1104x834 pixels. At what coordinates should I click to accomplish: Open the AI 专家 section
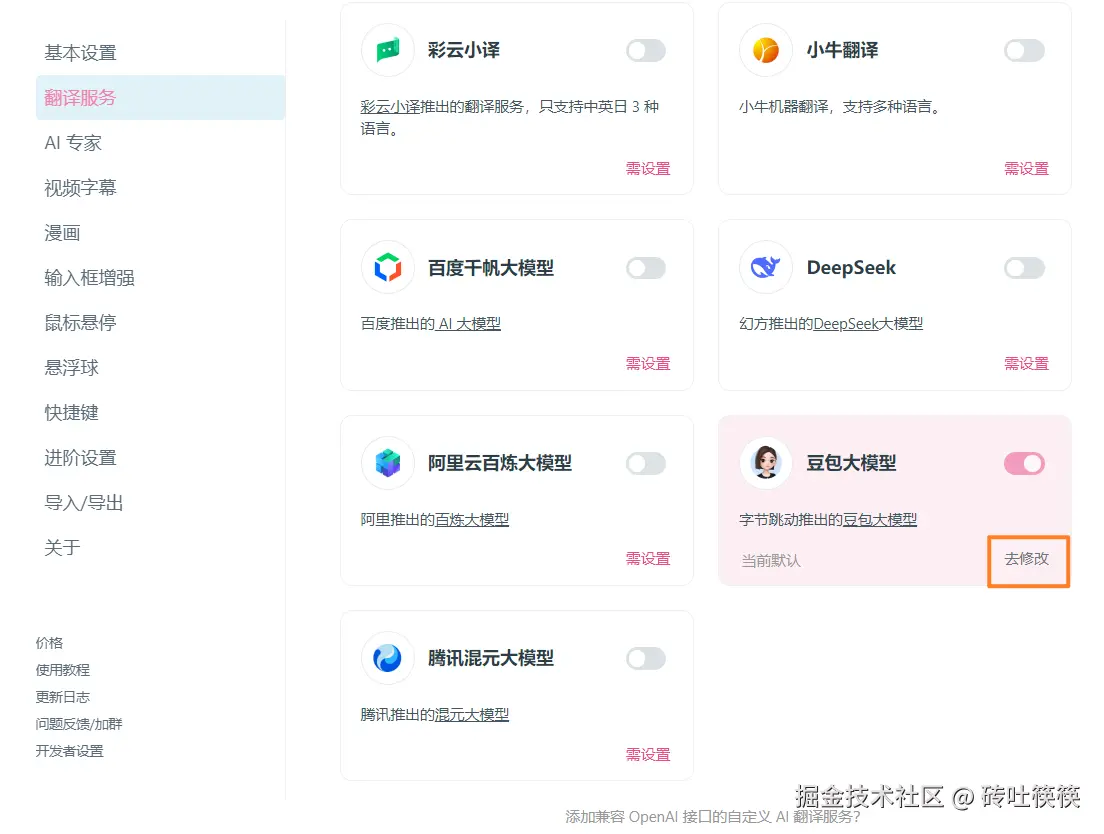click(x=161, y=143)
